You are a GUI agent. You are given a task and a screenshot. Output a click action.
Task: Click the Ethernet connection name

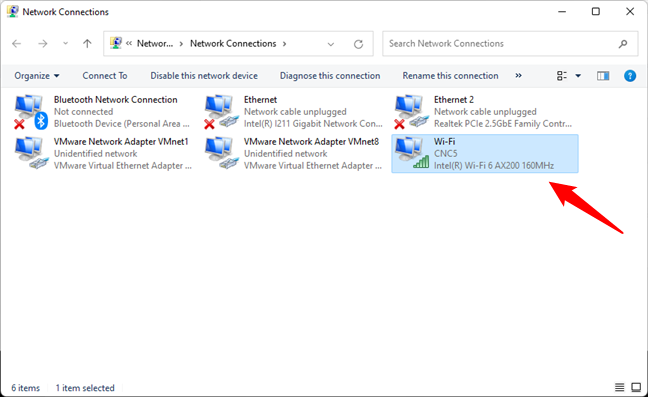[x=260, y=100]
